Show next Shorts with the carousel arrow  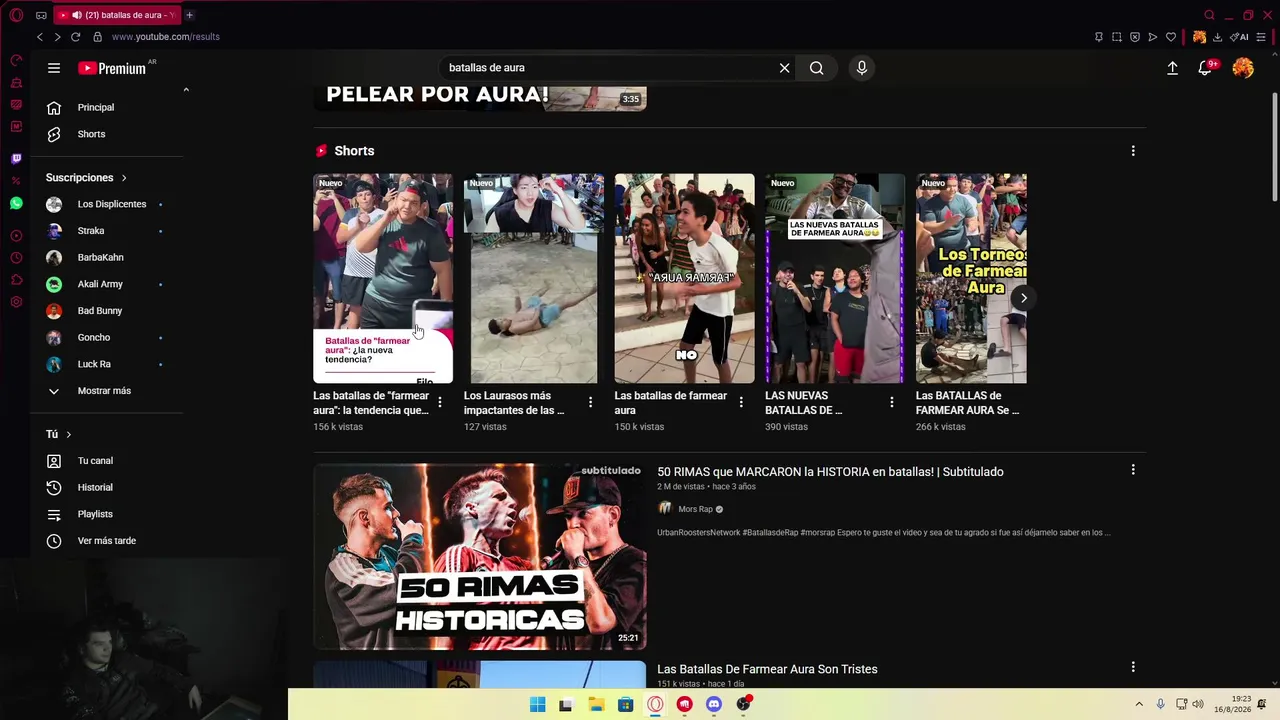coord(1023,298)
